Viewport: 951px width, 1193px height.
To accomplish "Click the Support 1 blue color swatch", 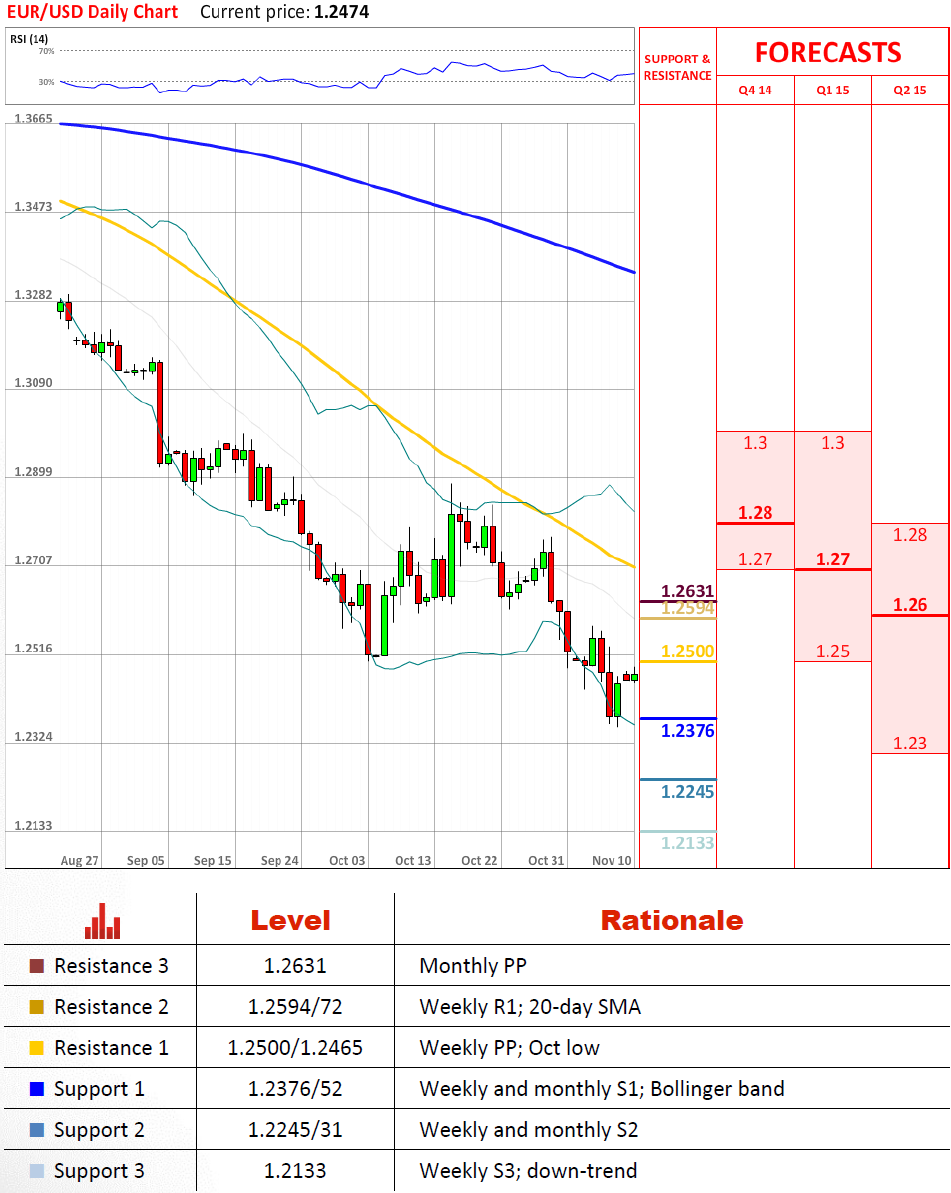I will coord(37,1089).
